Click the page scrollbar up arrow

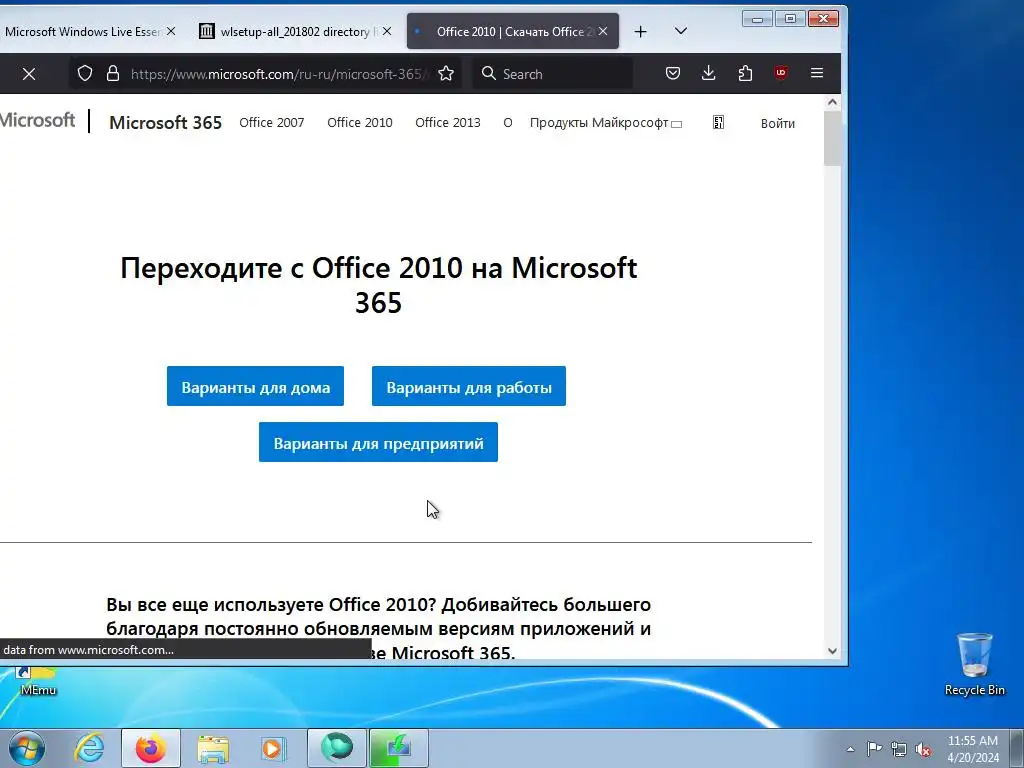click(x=832, y=102)
